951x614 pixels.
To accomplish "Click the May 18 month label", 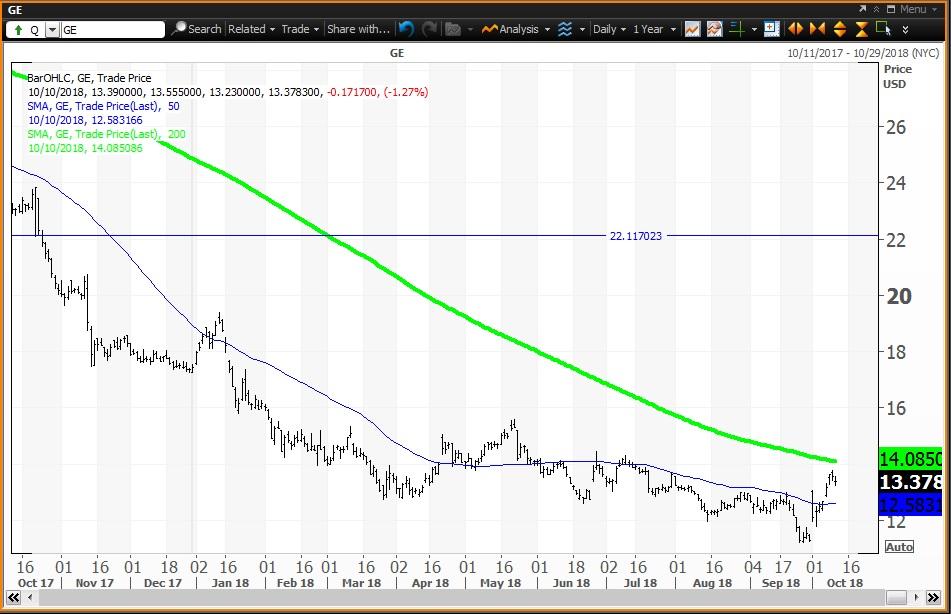I will click(500, 583).
